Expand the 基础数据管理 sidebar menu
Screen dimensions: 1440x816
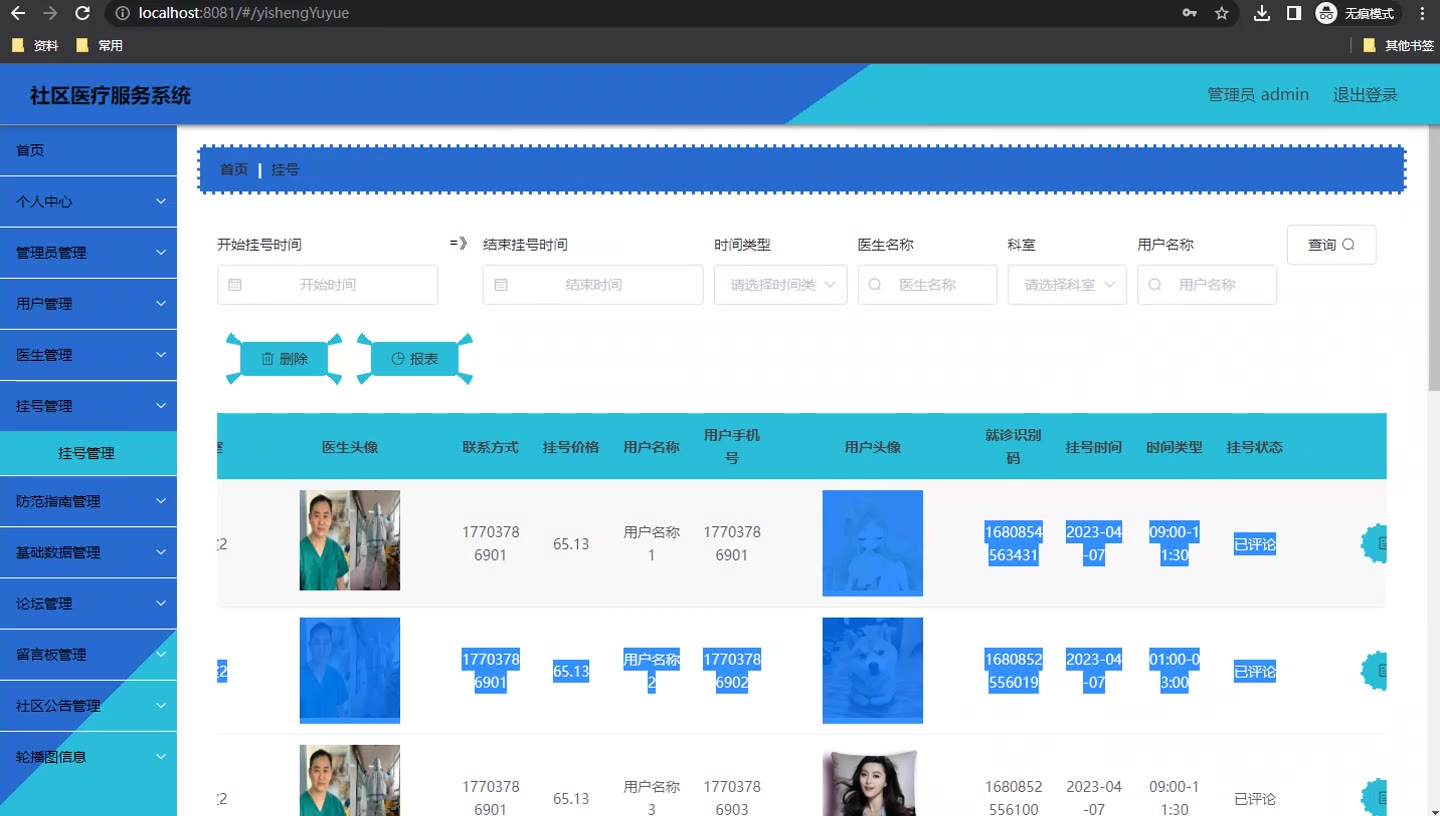(x=88, y=552)
